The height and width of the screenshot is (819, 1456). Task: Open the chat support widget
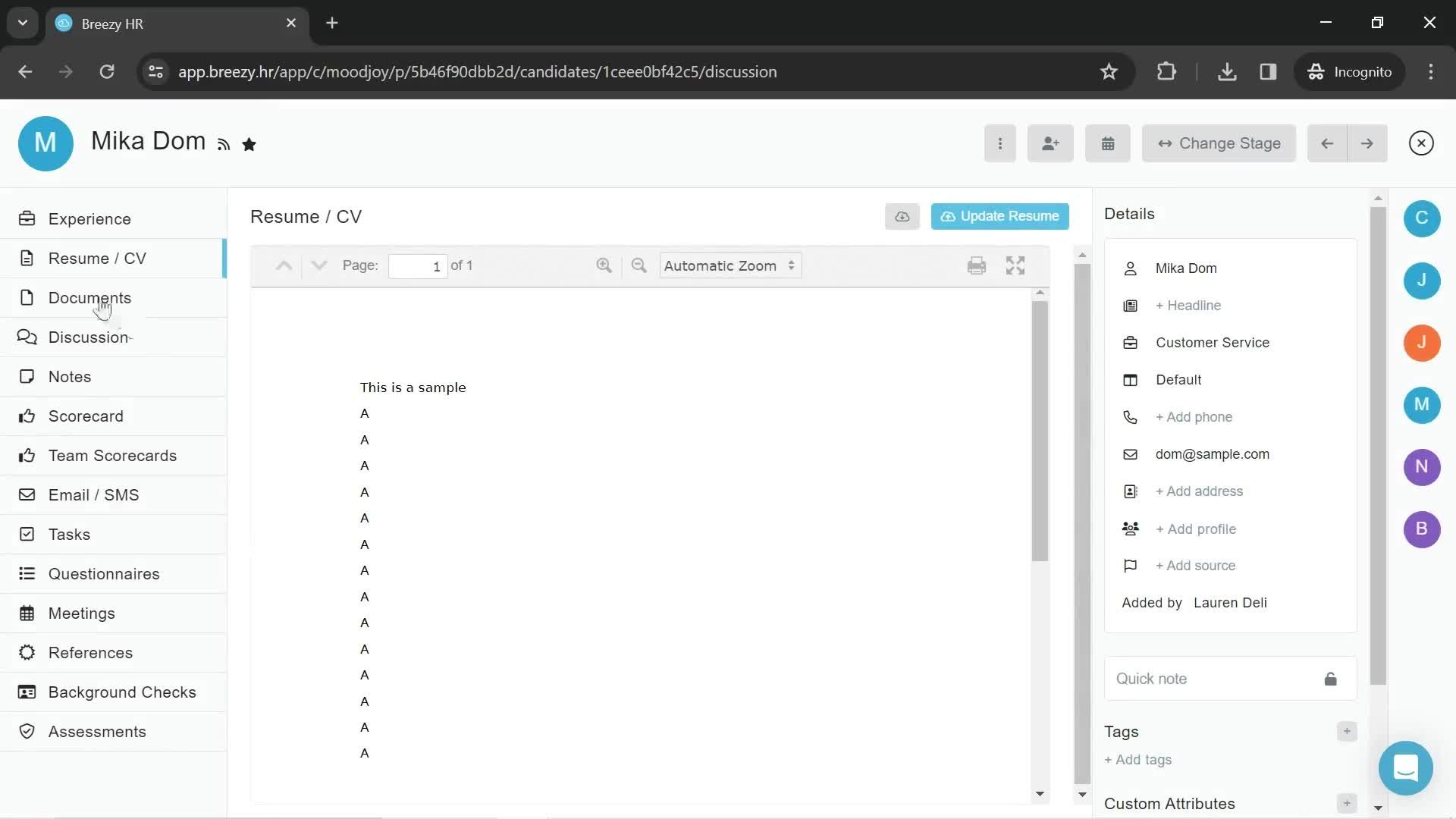click(1405, 768)
